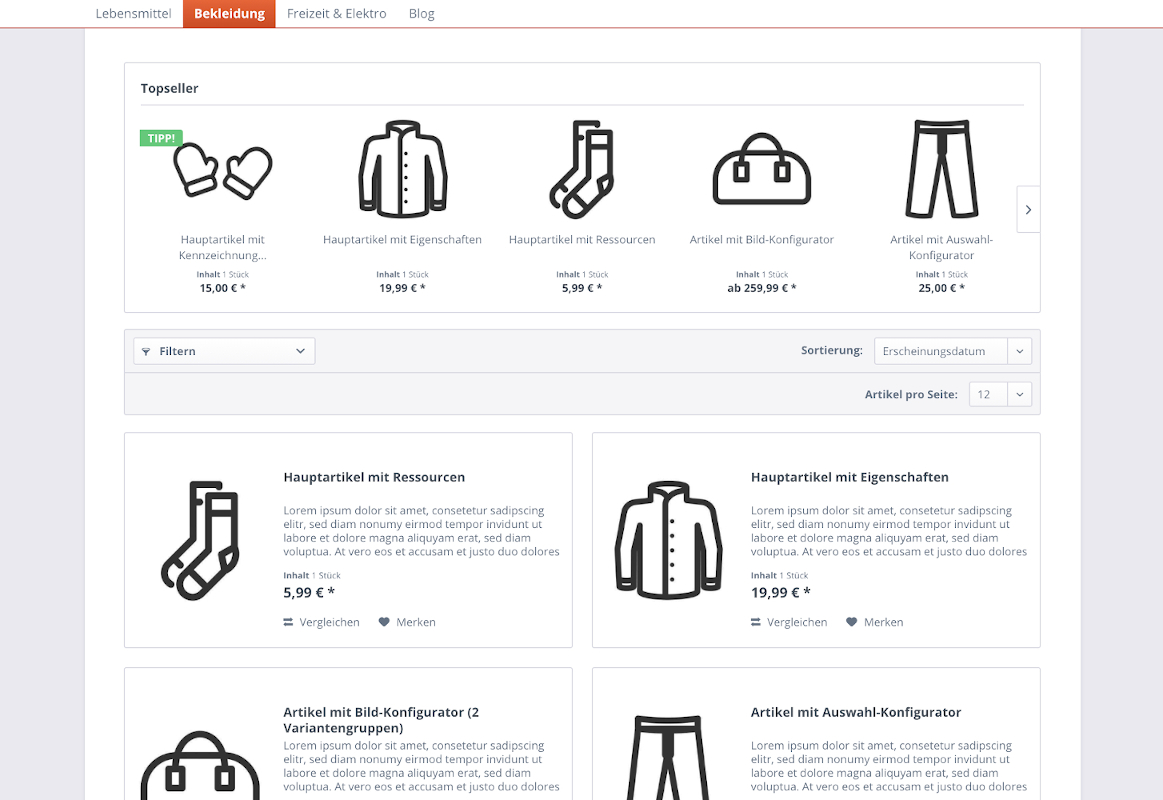
Task: Click Vergleichen under Hauptartikel mit Eigenschaften
Action: pyautogui.click(x=789, y=622)
